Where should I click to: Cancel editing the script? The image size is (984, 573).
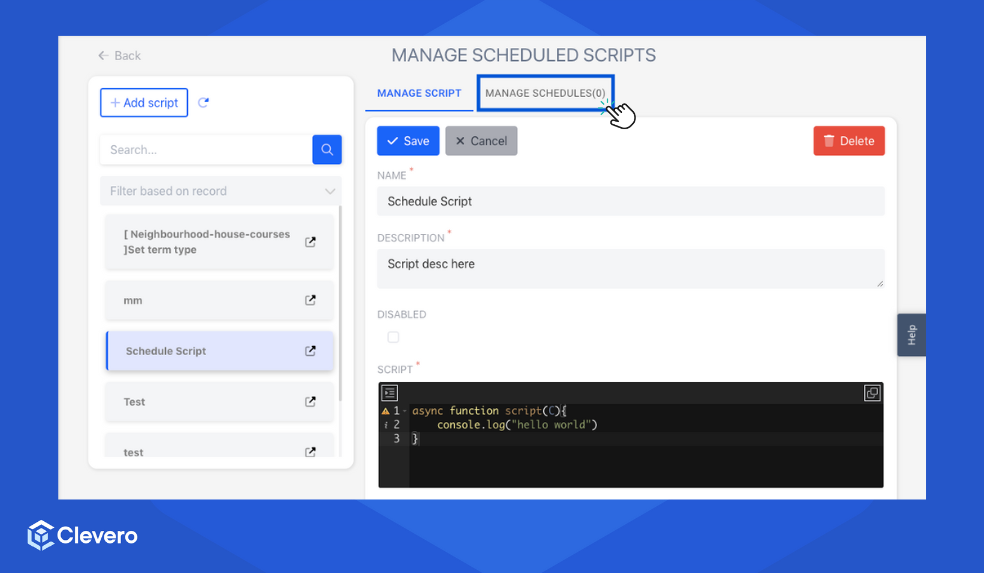[481, 141]
